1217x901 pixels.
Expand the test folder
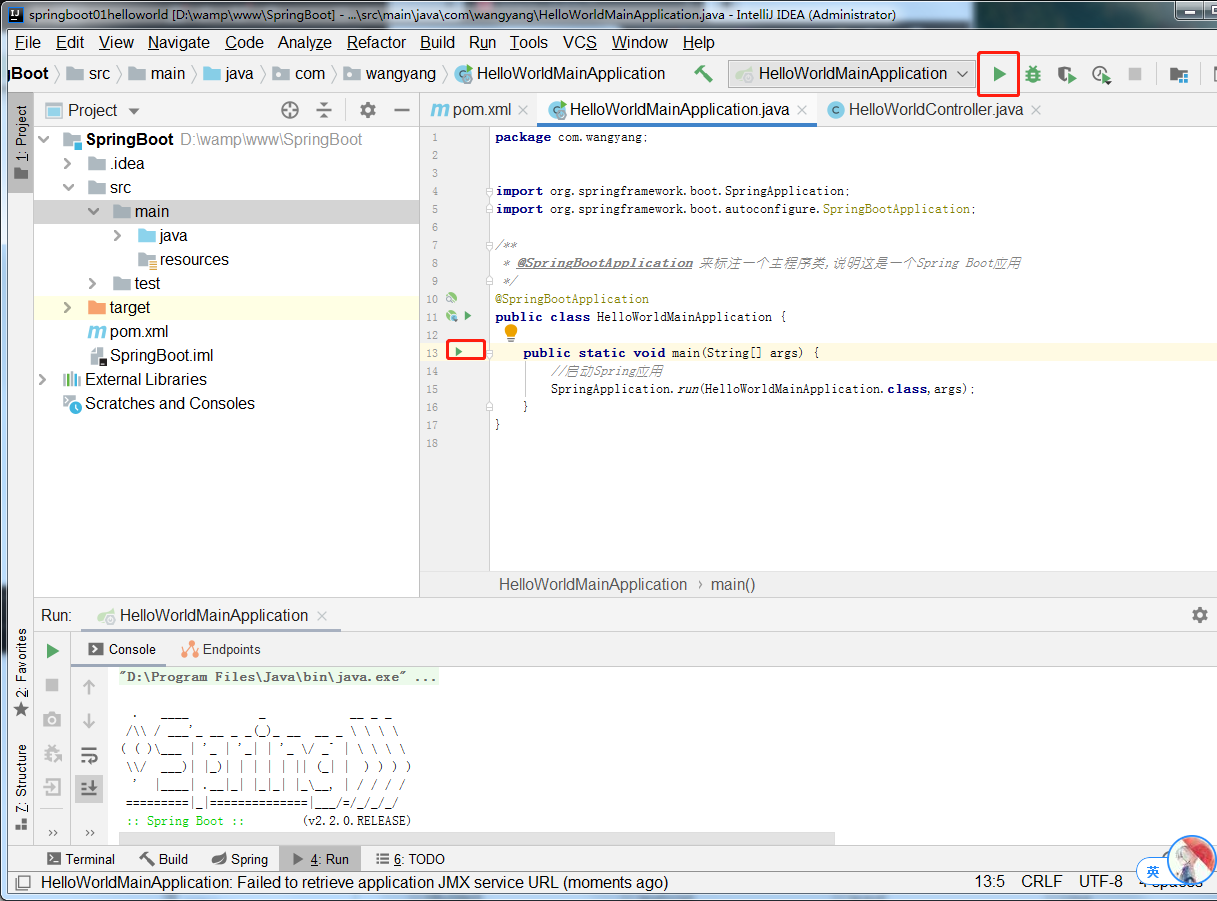93,284
